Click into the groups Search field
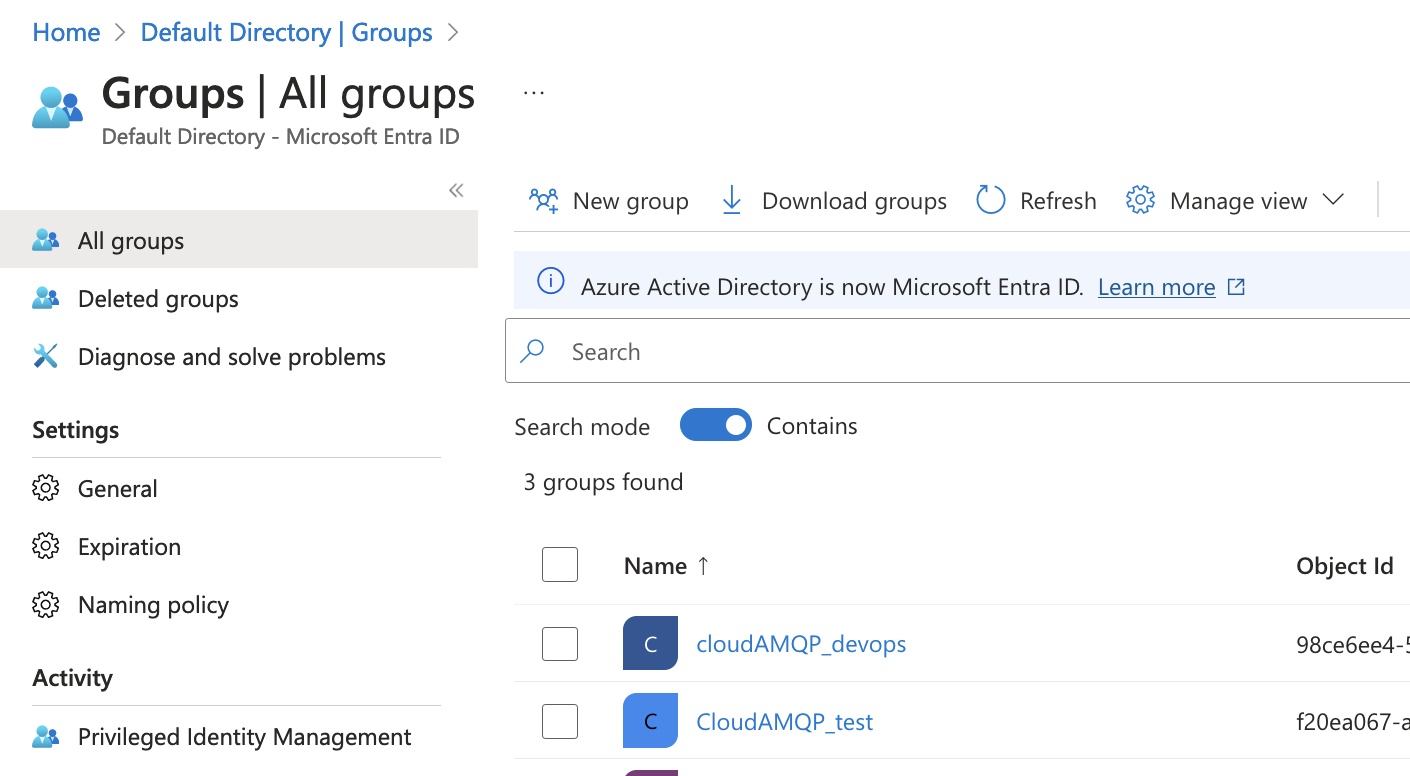1410x776 pixels. (x=958, y=351)
